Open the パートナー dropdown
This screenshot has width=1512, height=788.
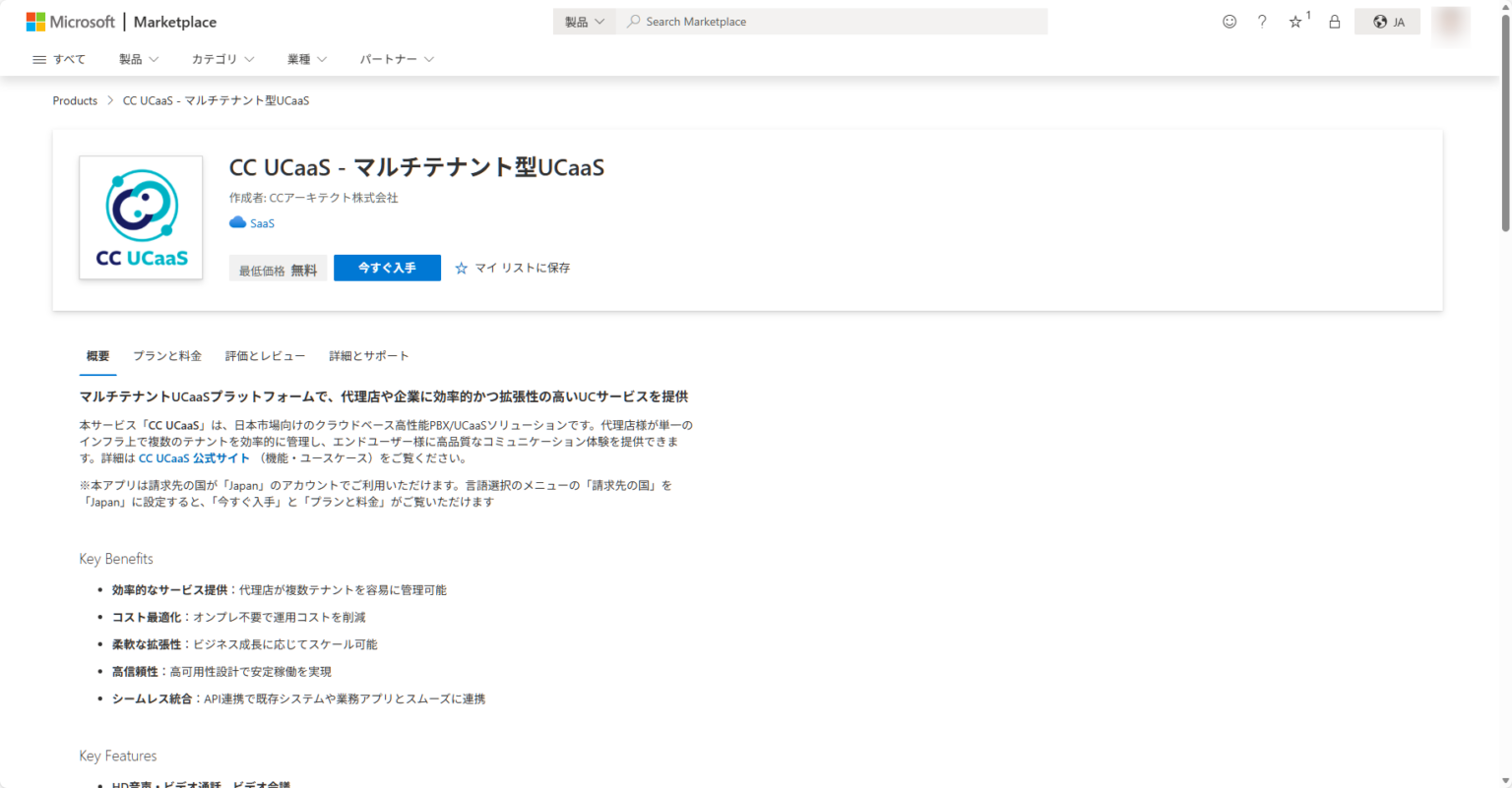pyautogui.click(x=396, y=59)
